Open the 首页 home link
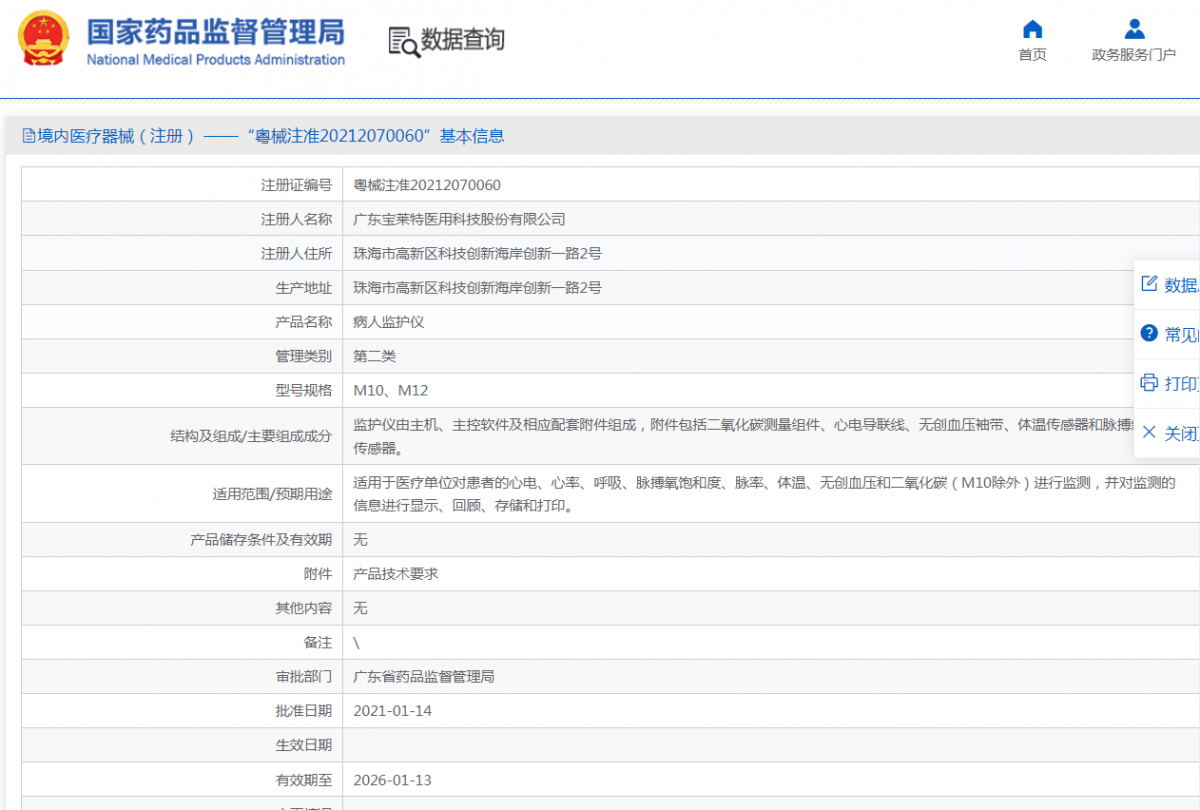 point(1032,55)
